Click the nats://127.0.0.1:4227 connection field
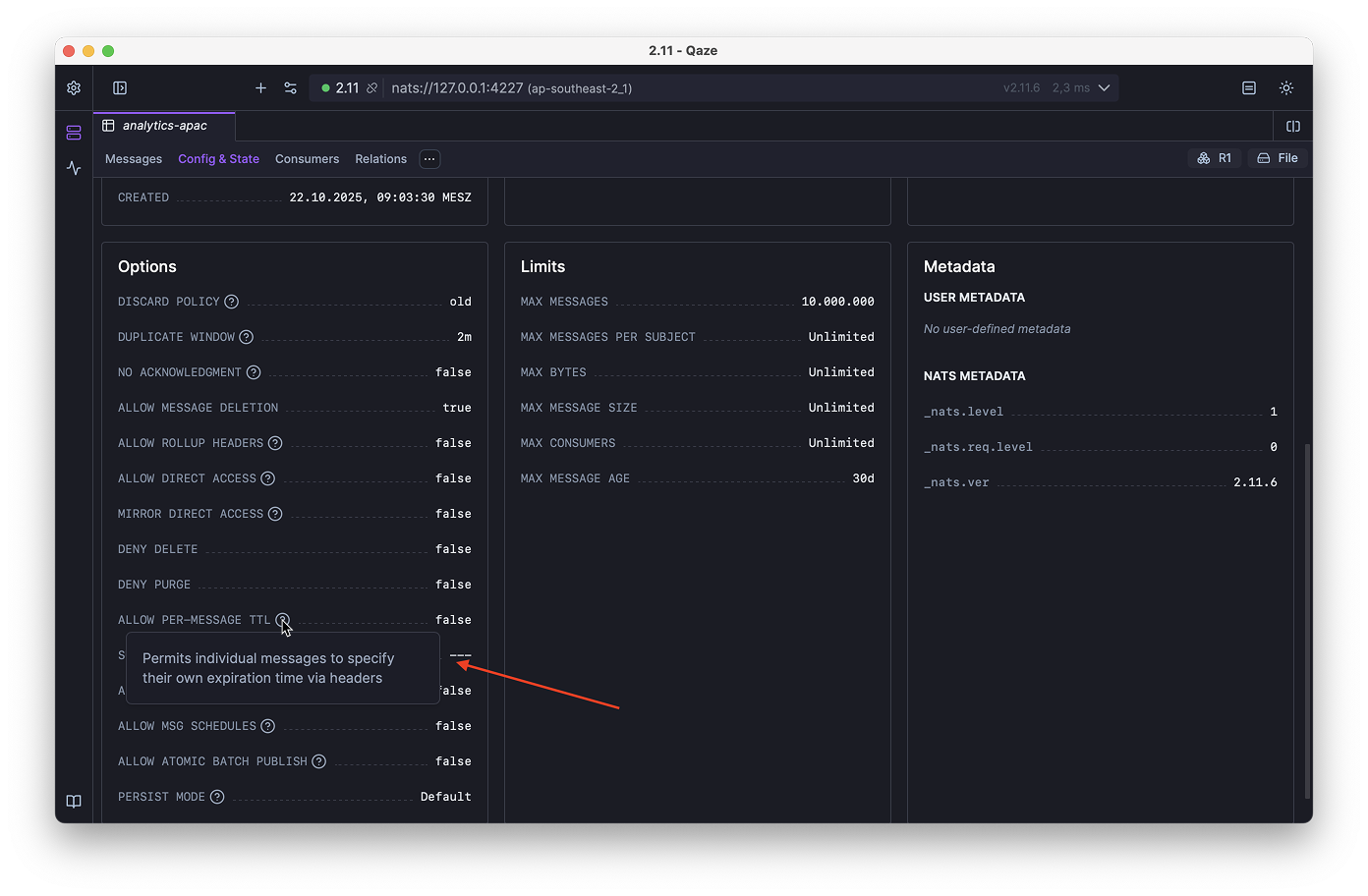The width and height of the screenshot is (1368, 896). (x=491, y=87)
